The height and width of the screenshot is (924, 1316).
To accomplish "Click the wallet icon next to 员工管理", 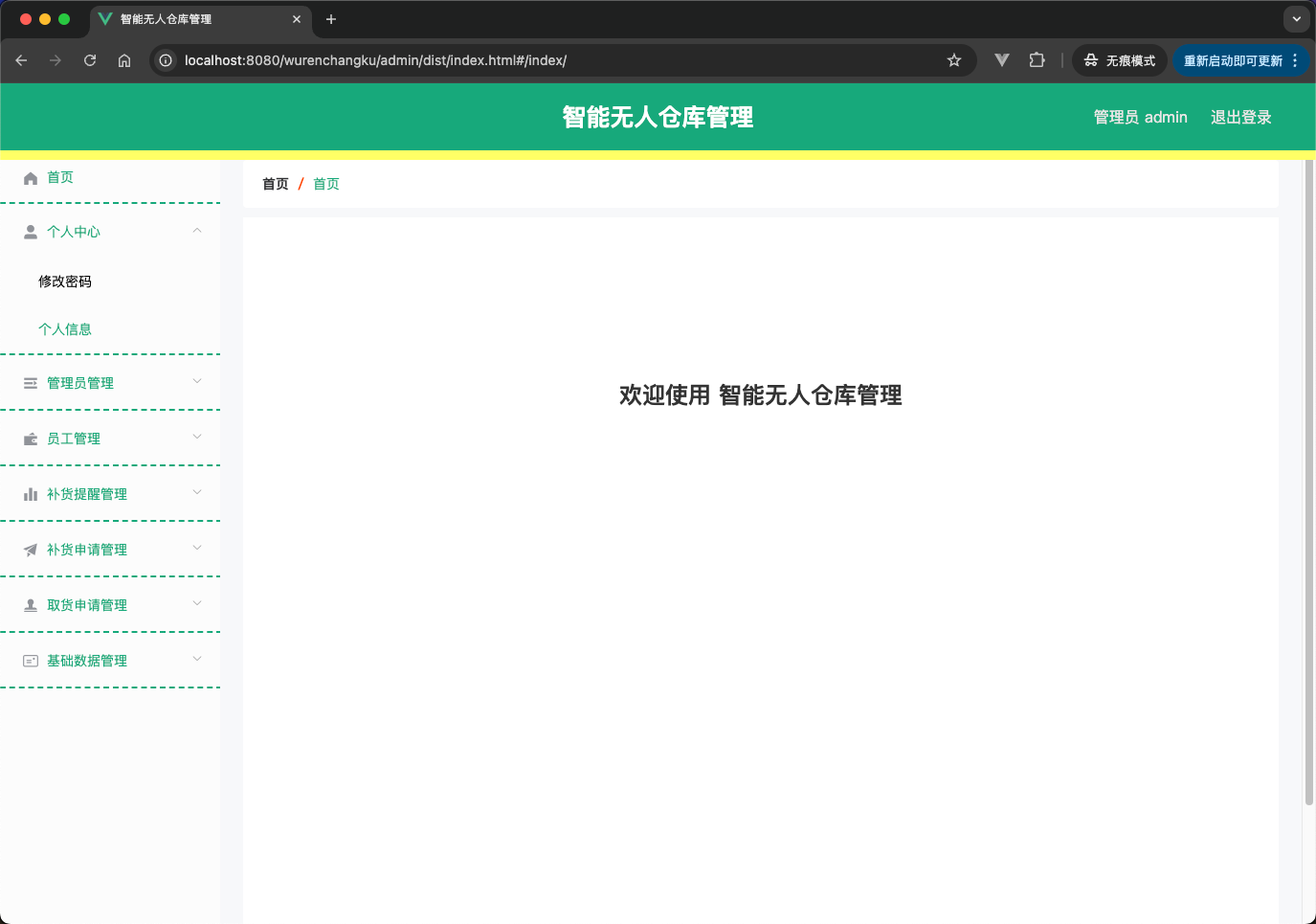I will (31, 439).
